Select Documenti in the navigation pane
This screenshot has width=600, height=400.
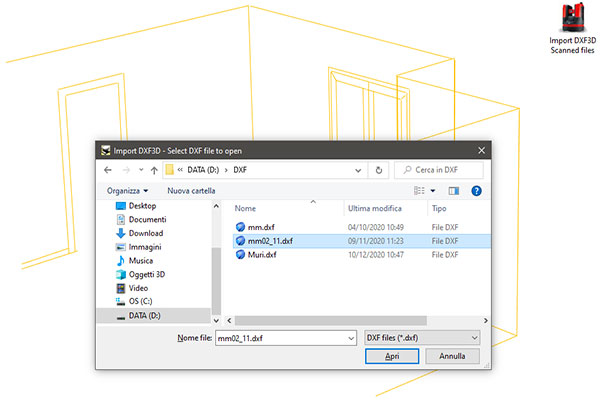coord(147,219)
